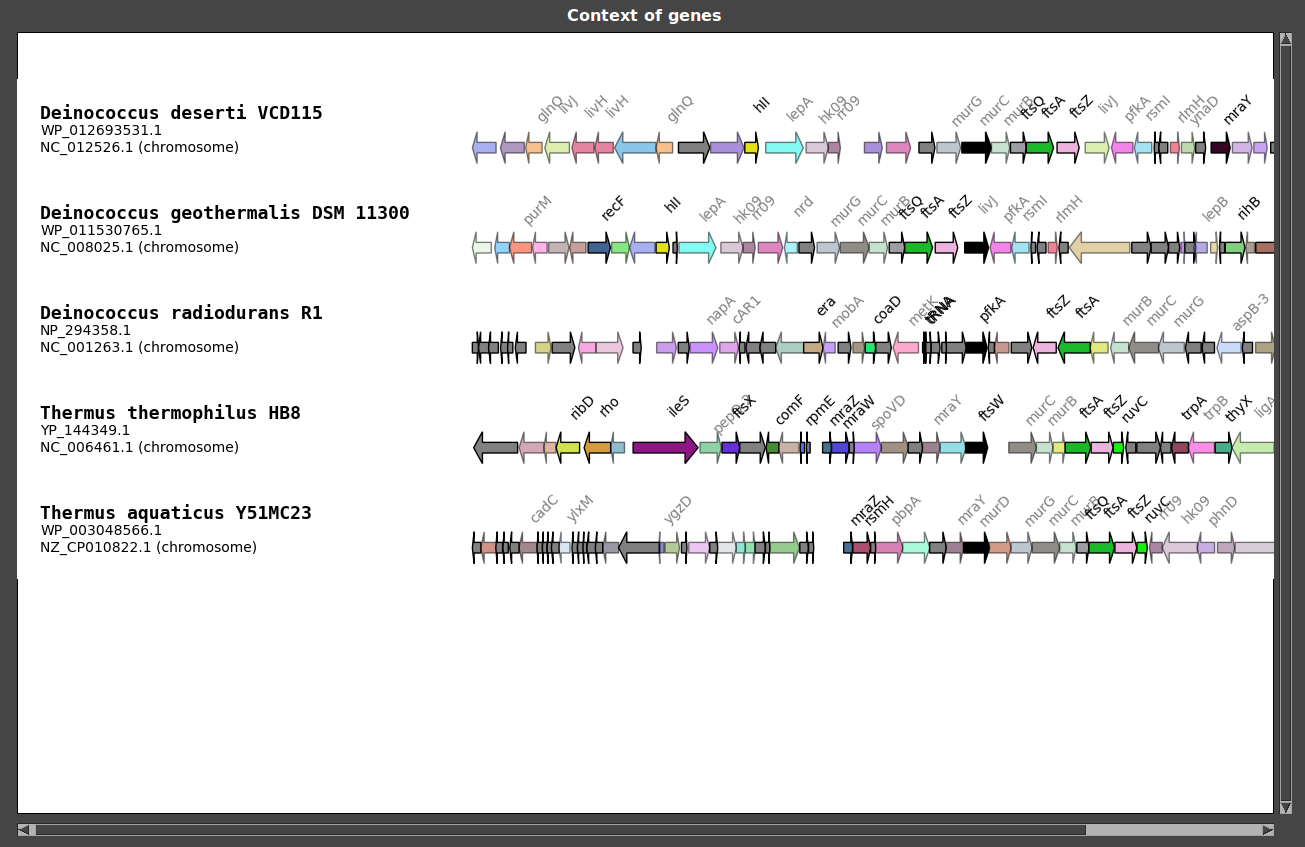The width and height of the screenshot is (1305, 847).
Task: Click yellow hlI gene in Deinococcus deserti row
Action: click(x=751, y=148)
